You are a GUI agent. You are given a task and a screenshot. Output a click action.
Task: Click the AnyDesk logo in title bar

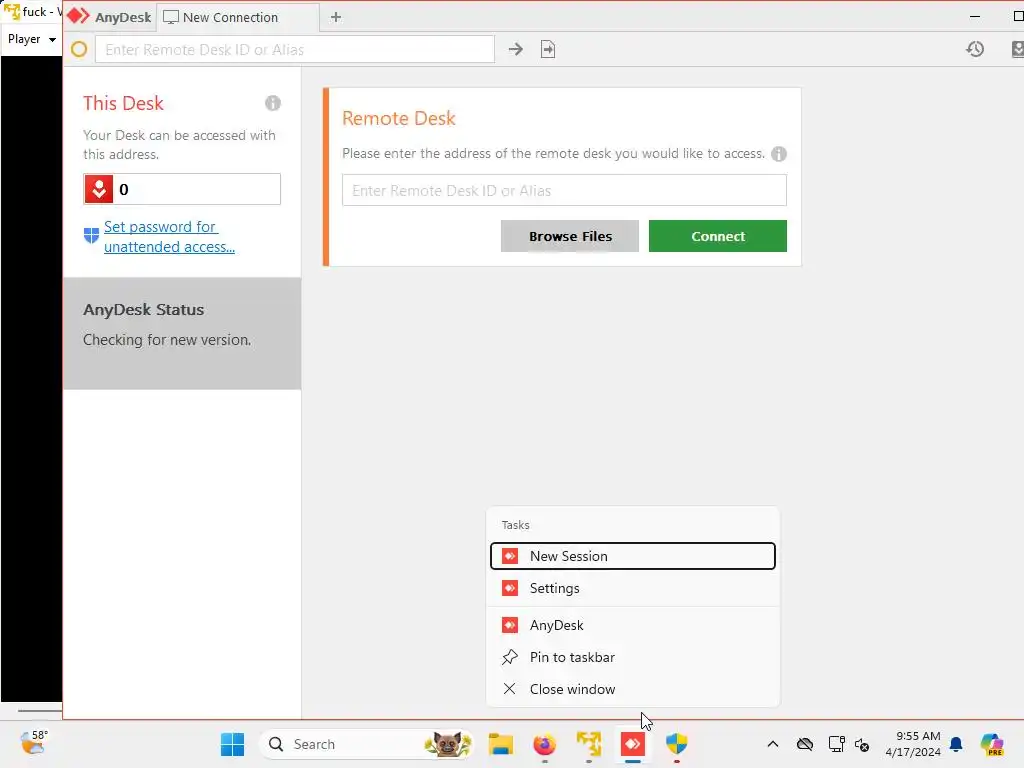78,16
